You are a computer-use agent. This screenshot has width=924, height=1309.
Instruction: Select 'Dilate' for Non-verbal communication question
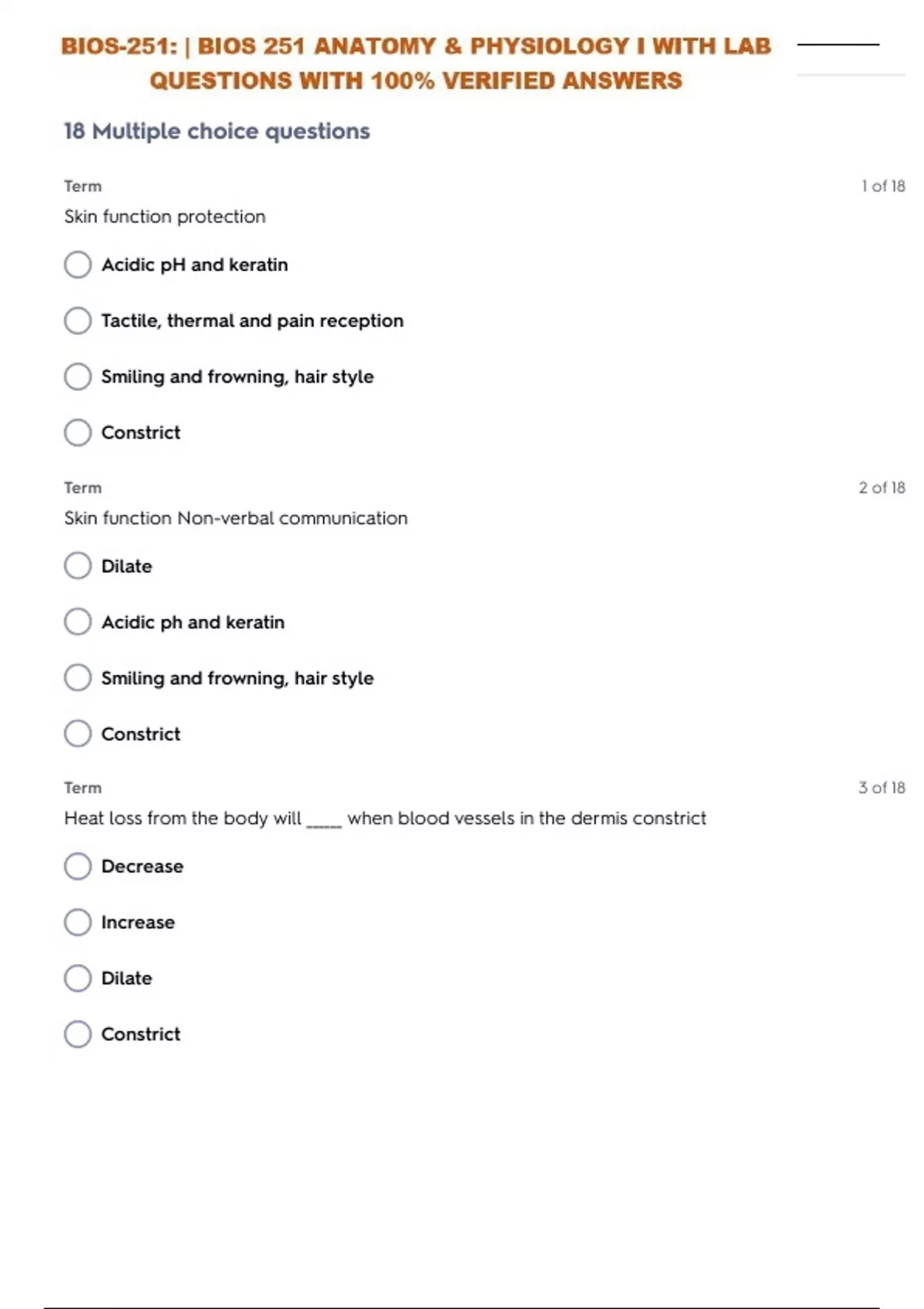[78, 566]
